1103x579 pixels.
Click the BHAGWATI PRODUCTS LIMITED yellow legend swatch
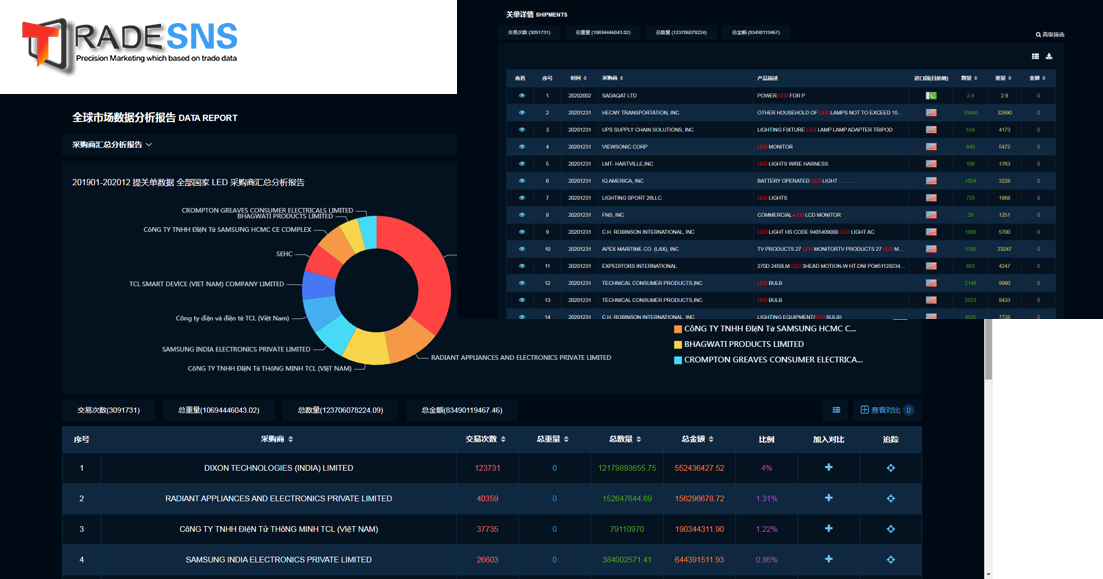pos(678,345)
